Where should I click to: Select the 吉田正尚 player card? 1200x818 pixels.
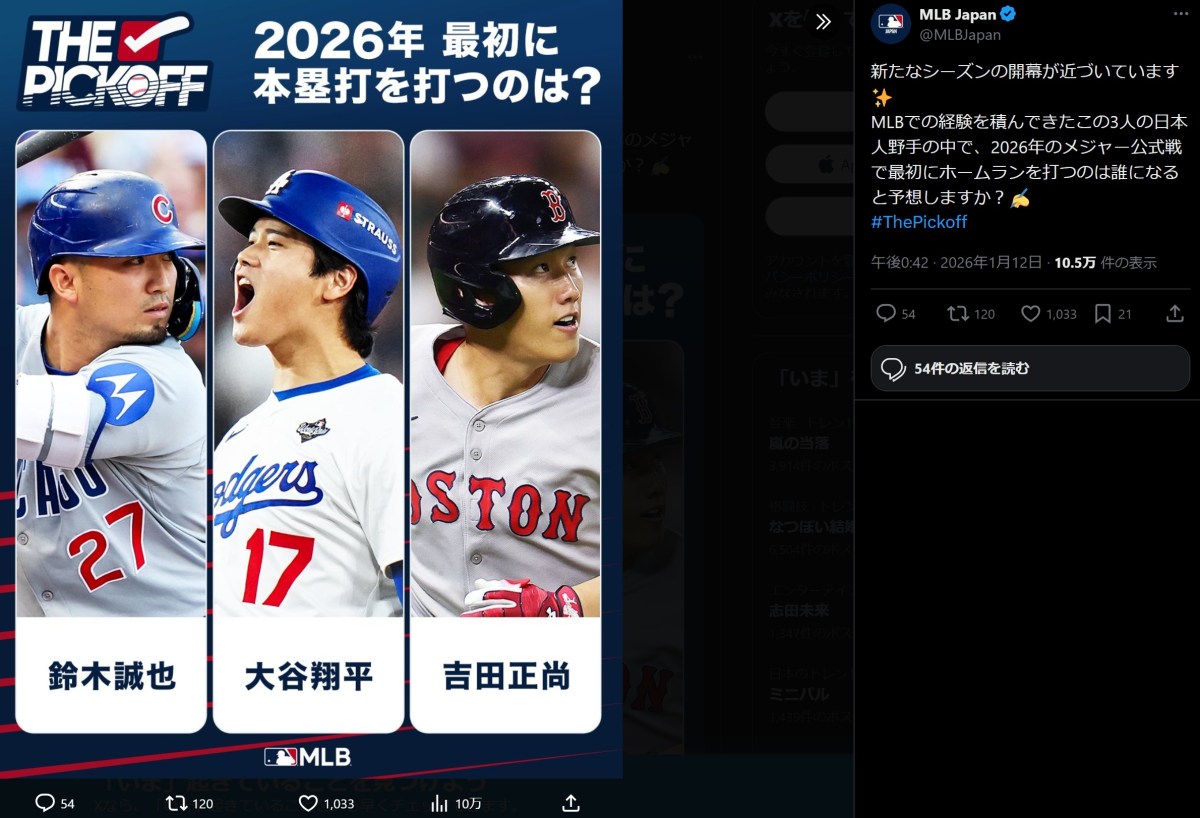click(505, 431)
